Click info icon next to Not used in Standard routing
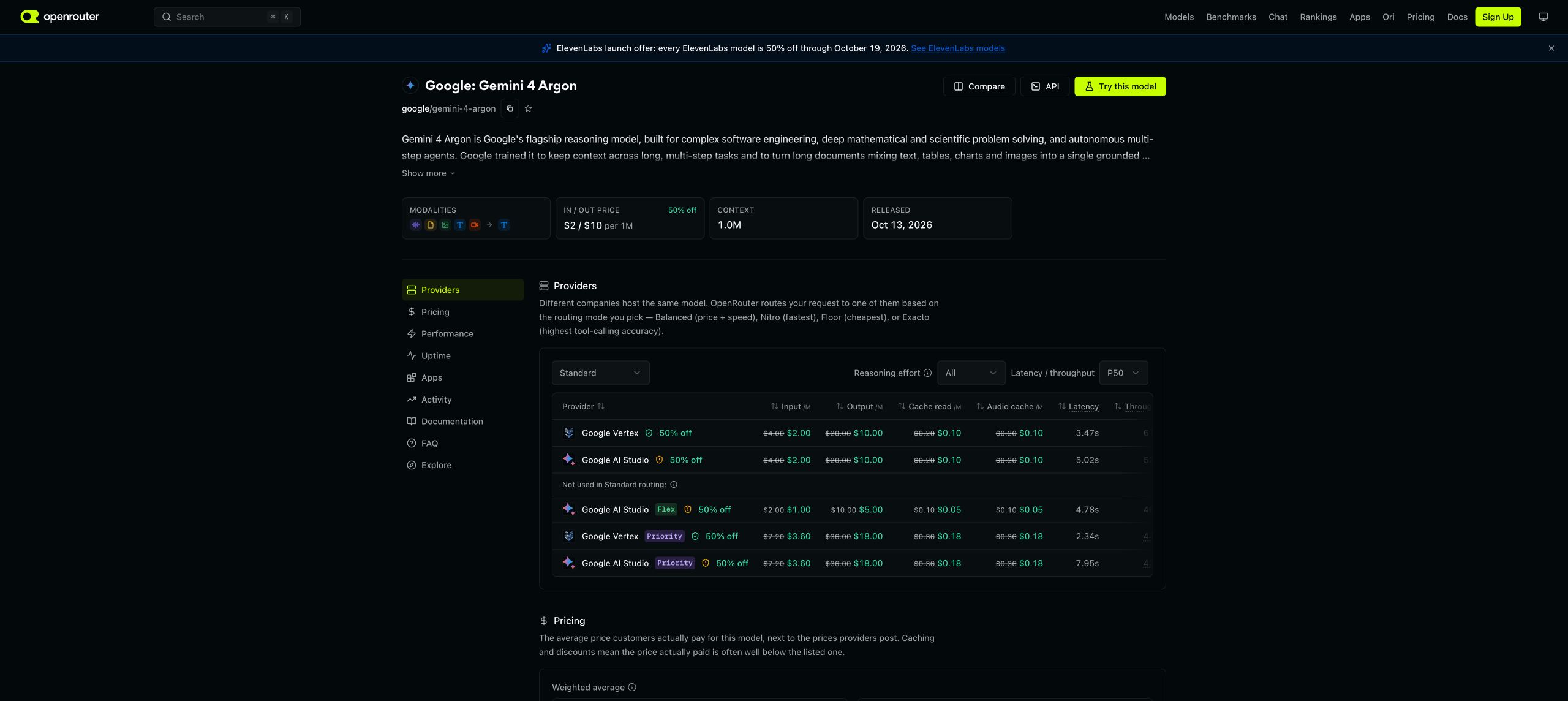 [674, 485]
